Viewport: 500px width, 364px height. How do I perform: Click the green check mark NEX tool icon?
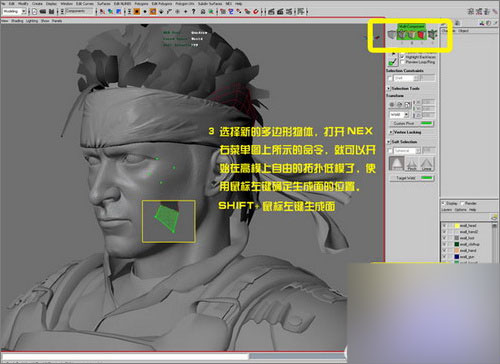(393, 61)
